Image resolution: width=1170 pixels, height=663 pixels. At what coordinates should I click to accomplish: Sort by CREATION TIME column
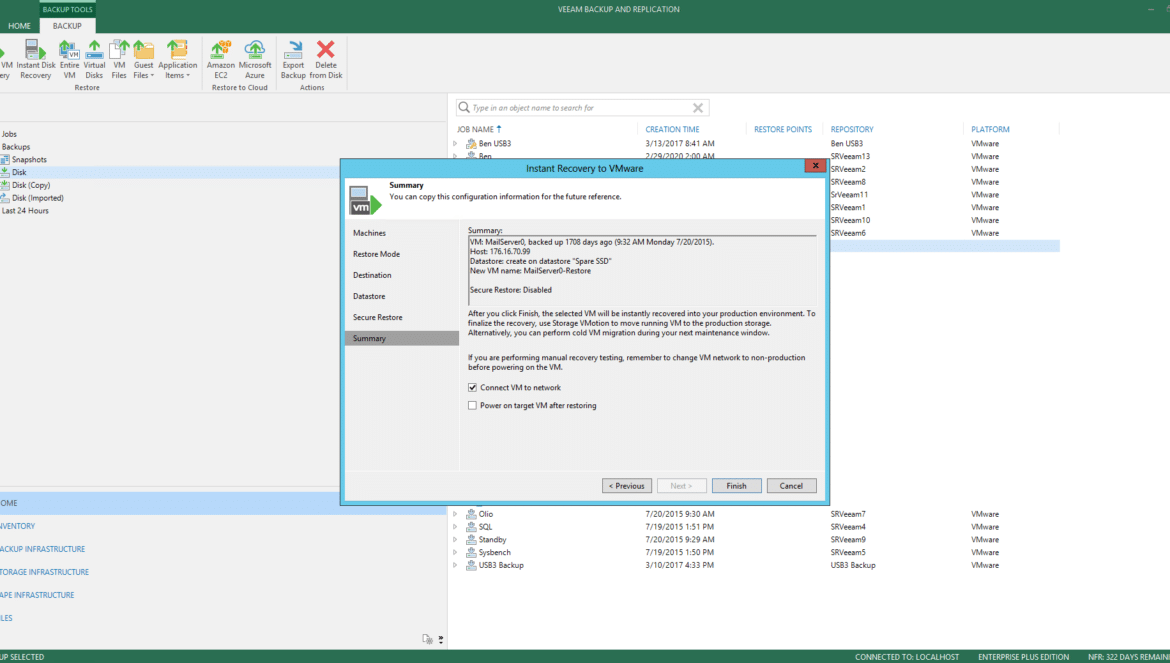coord(672,129)
